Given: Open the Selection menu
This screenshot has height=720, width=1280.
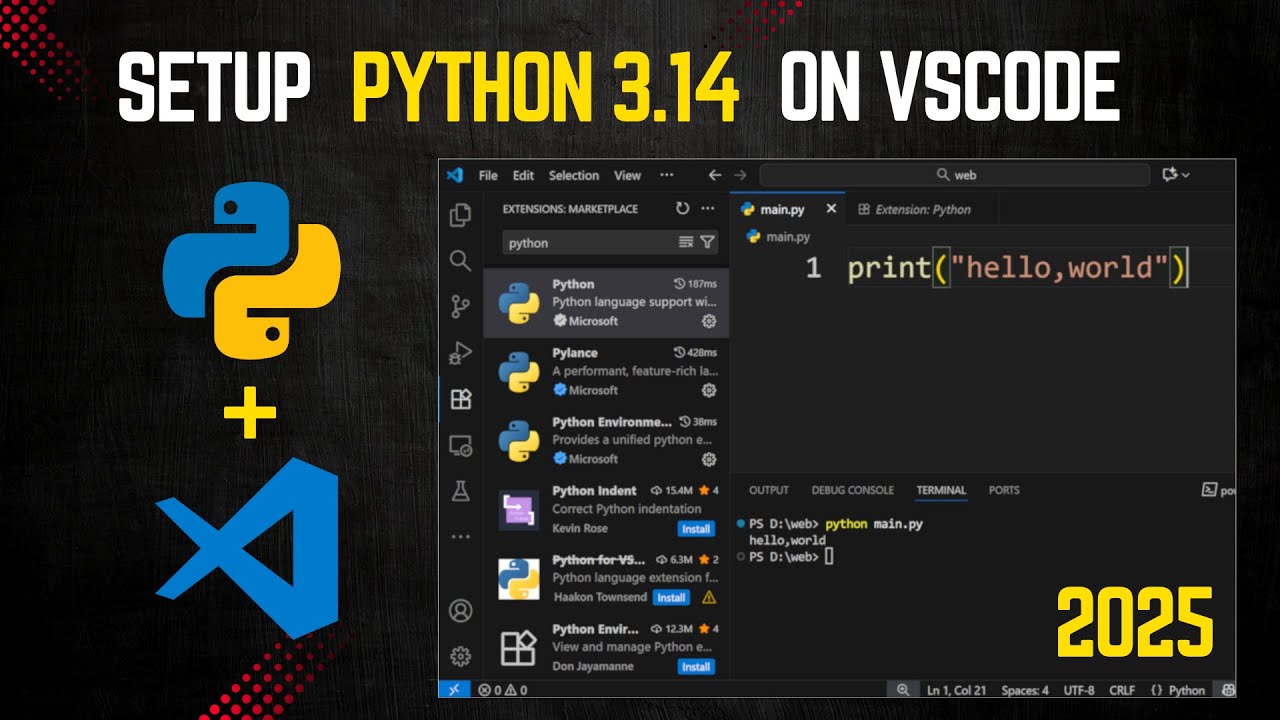Looking at the screenshot, I should [574, 175].
